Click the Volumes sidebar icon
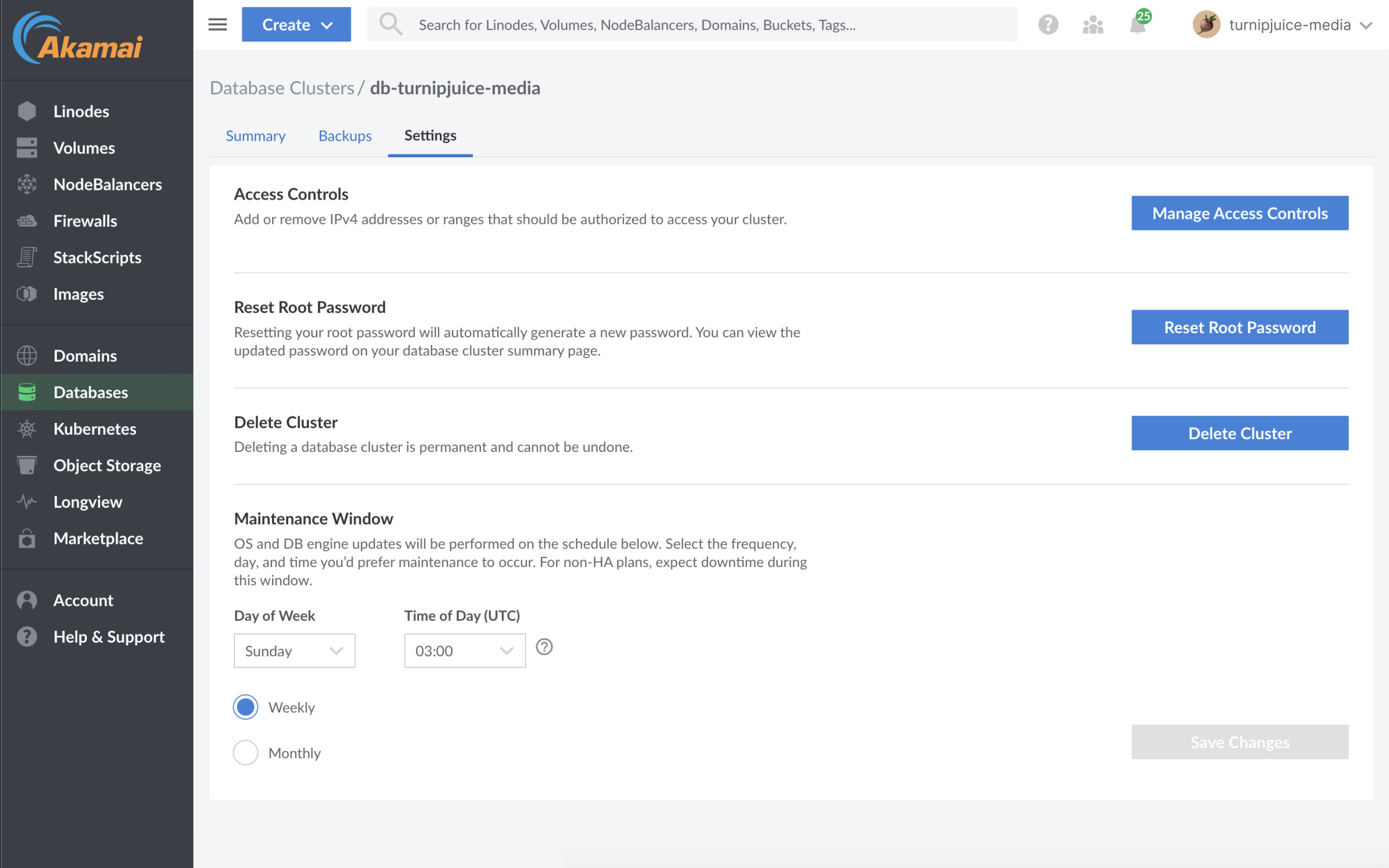Image resolution: width=1389 pixels, height=868 pixels. click(26, 147)
